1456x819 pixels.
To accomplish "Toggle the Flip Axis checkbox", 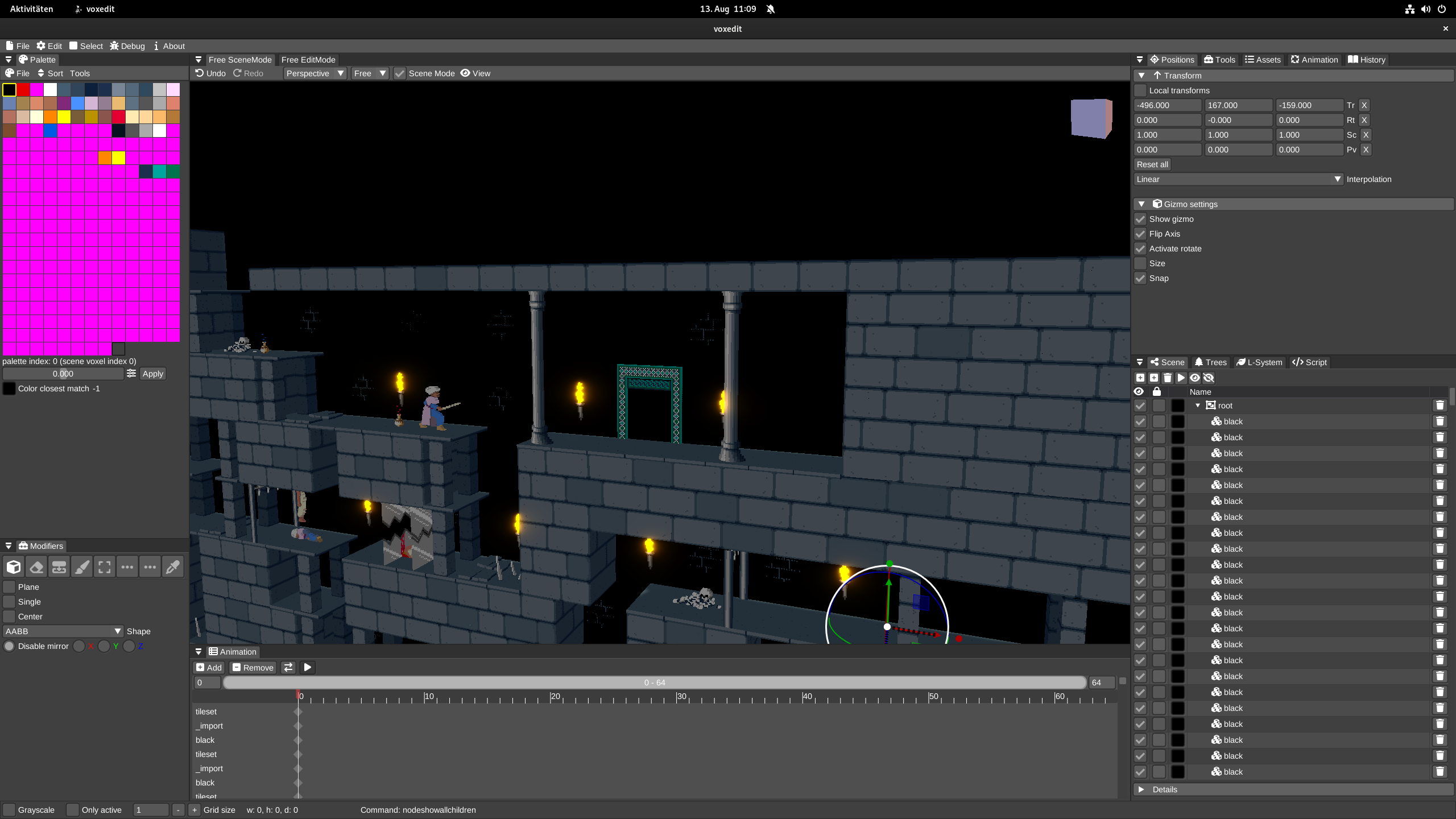I will click(x=1140, y=234).
